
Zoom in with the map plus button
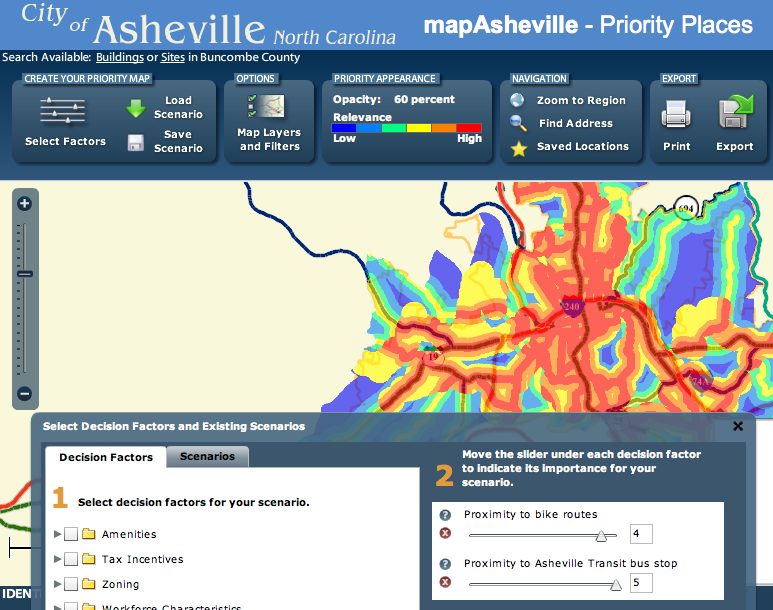pyautogui.click(x=25, y=204)
